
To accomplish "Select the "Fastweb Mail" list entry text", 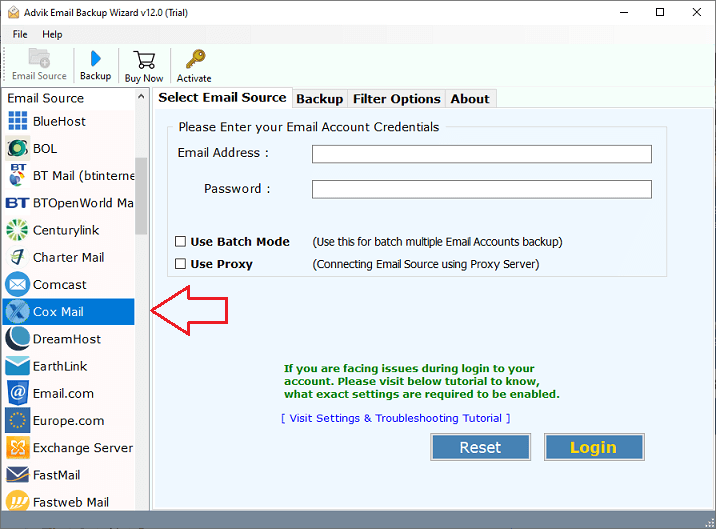I will click(x=71, y=502).
